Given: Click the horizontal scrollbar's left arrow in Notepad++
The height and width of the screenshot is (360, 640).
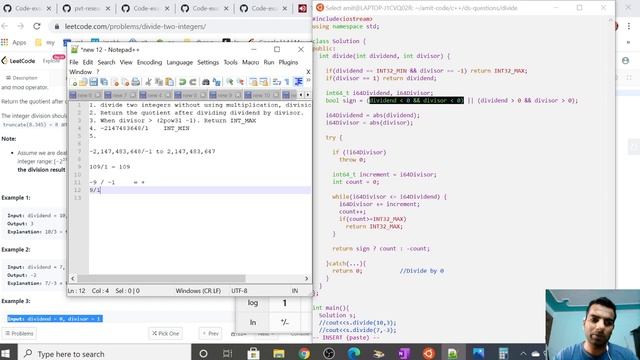Looking at the screenshot, I should point(73,278).
